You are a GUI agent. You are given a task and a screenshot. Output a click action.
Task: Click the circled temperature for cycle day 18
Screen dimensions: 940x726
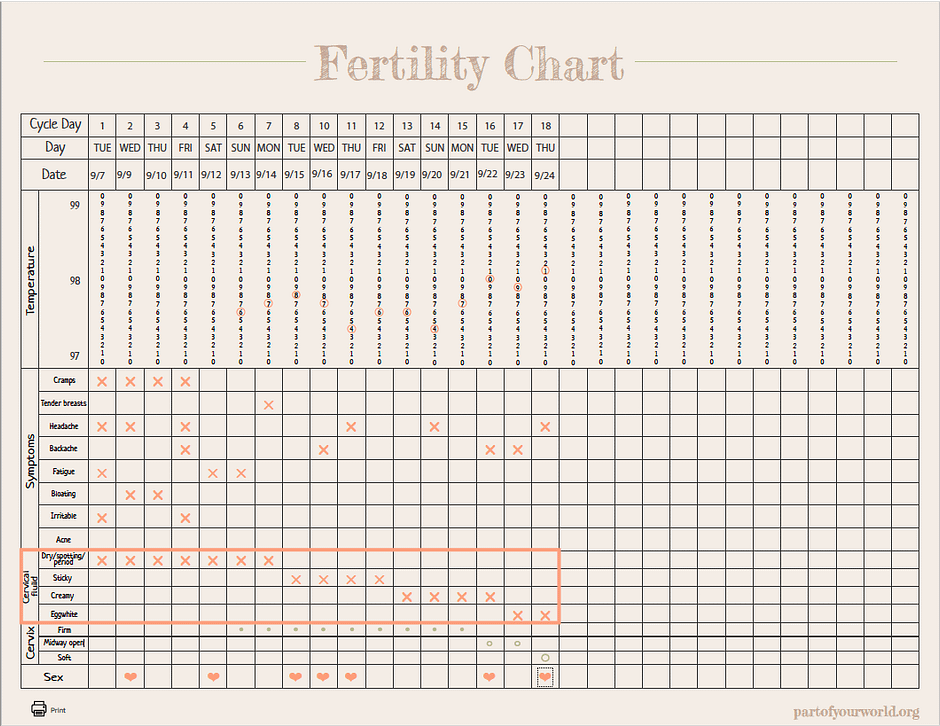pos(545,270)
